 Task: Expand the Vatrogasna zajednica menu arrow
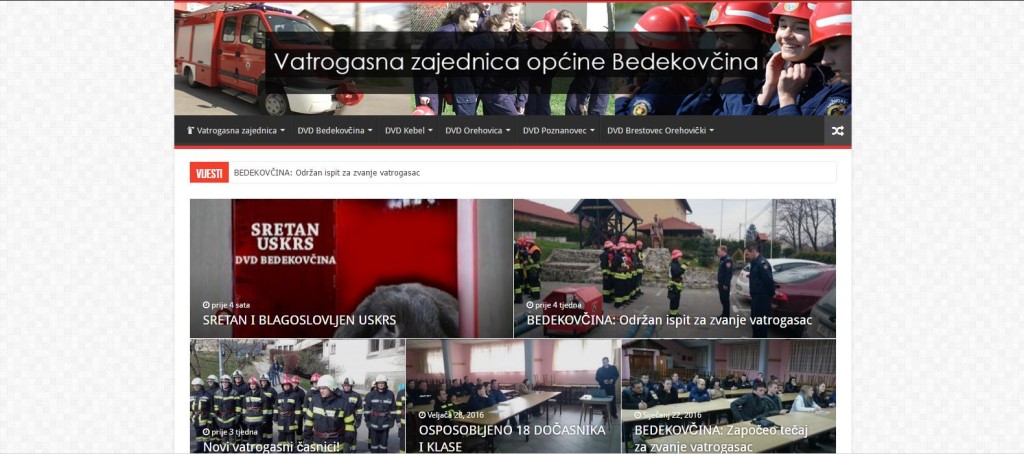(283, 131)
